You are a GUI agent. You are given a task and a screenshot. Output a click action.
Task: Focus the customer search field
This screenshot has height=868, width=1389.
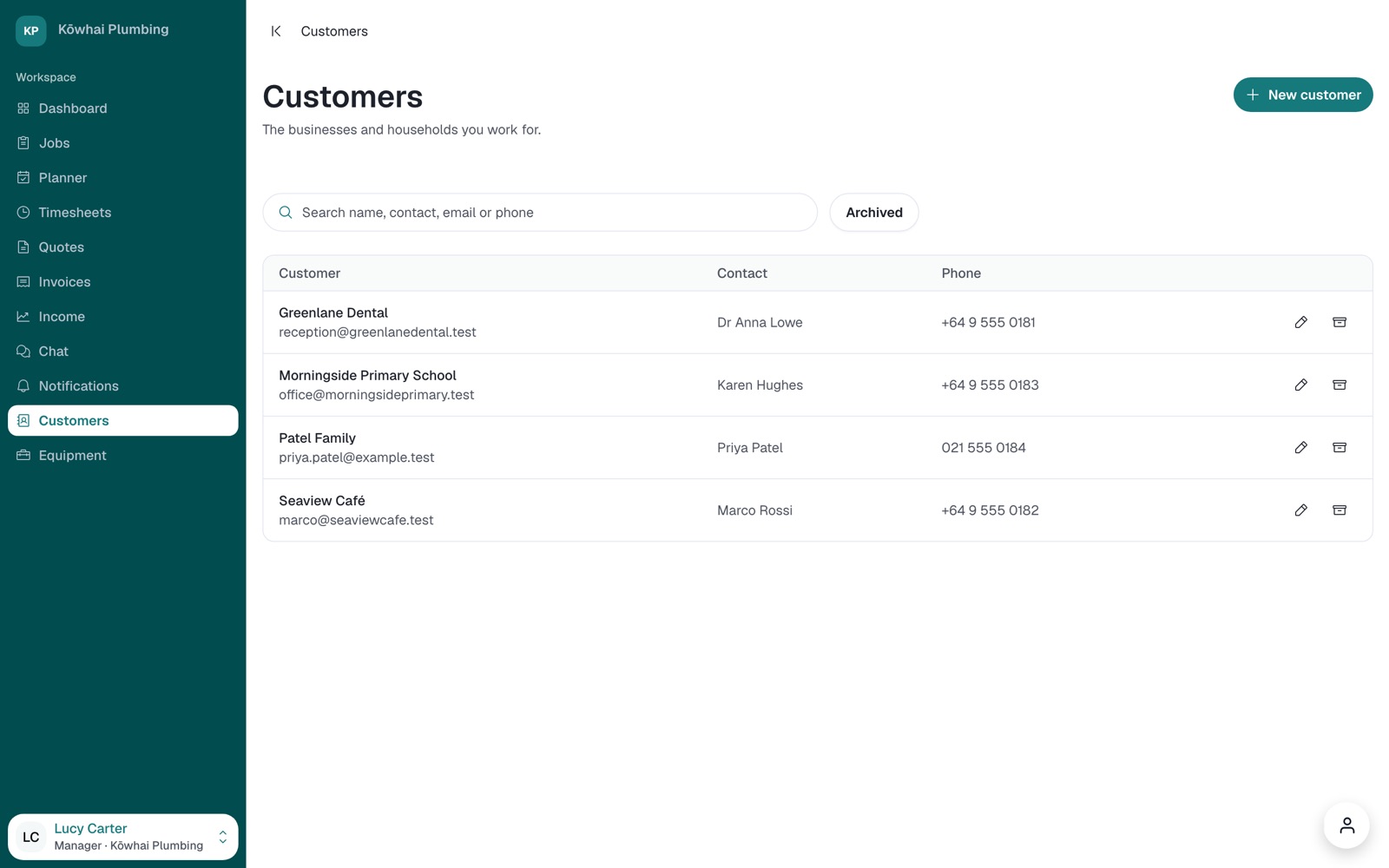pos(540,213)
